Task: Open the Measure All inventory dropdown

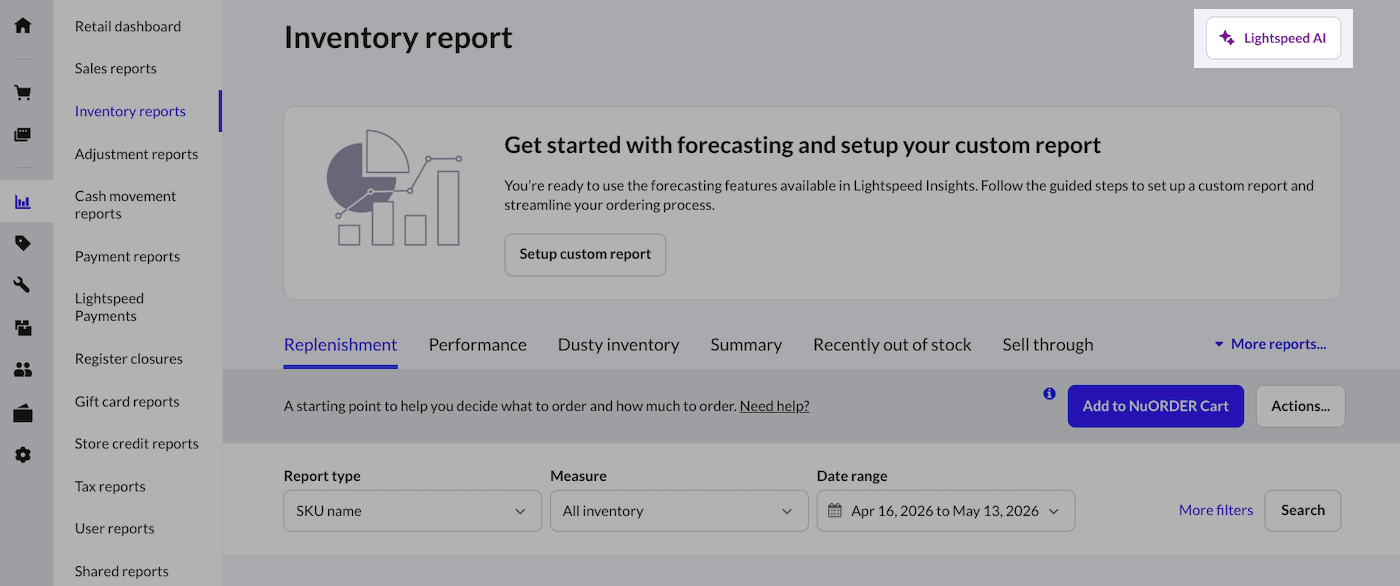Action: pos(679,511)
